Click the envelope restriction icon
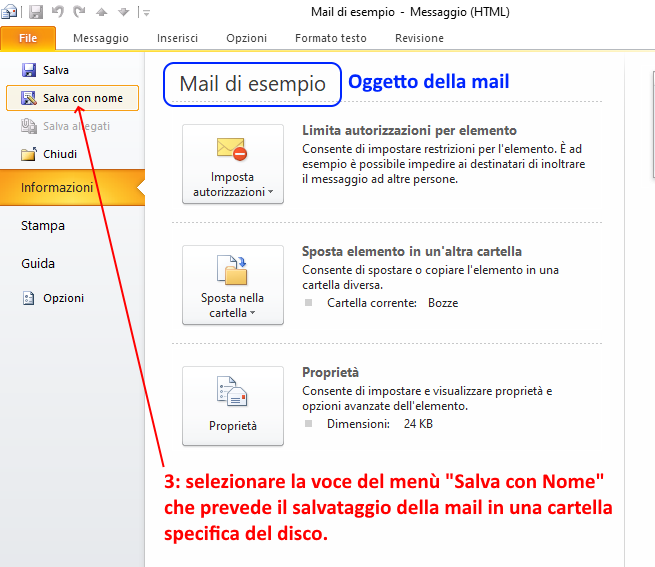Image resolution: width=655 pixels, height=567 pixels. (232, 149)
